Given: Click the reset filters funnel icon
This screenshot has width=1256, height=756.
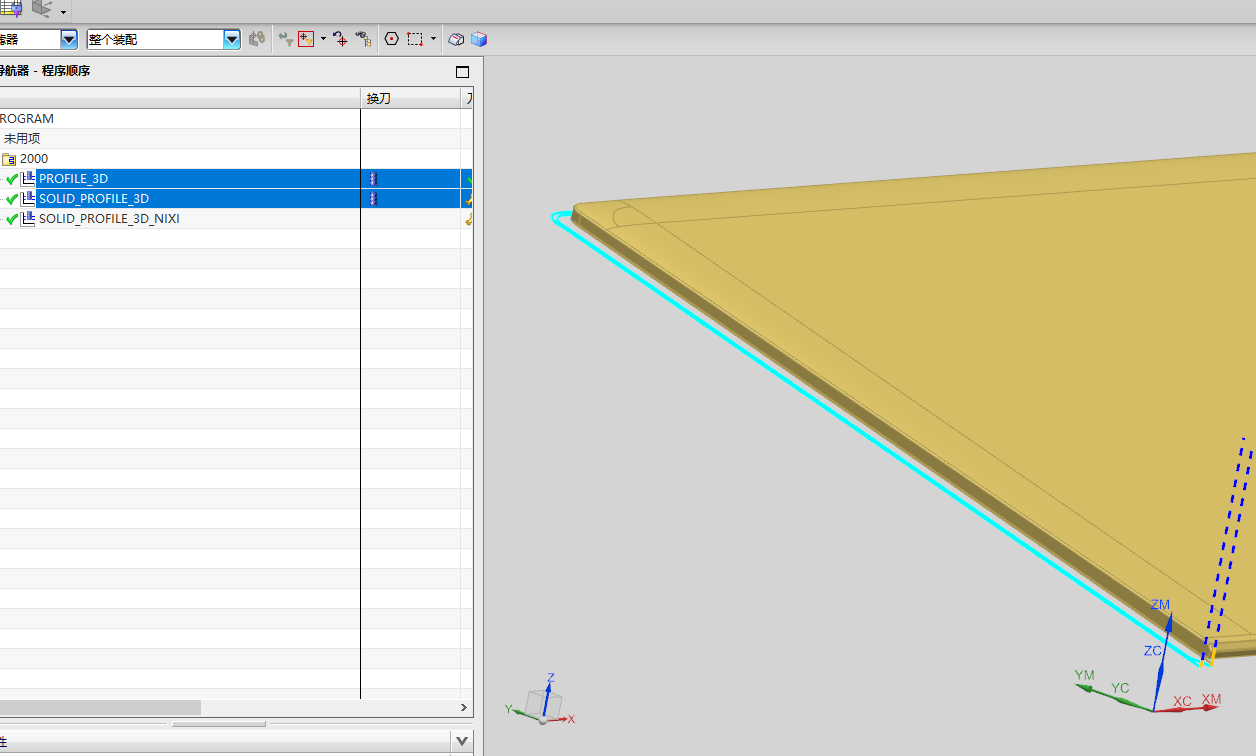Looking at the screenshot, I should click(x=286, y=39).
